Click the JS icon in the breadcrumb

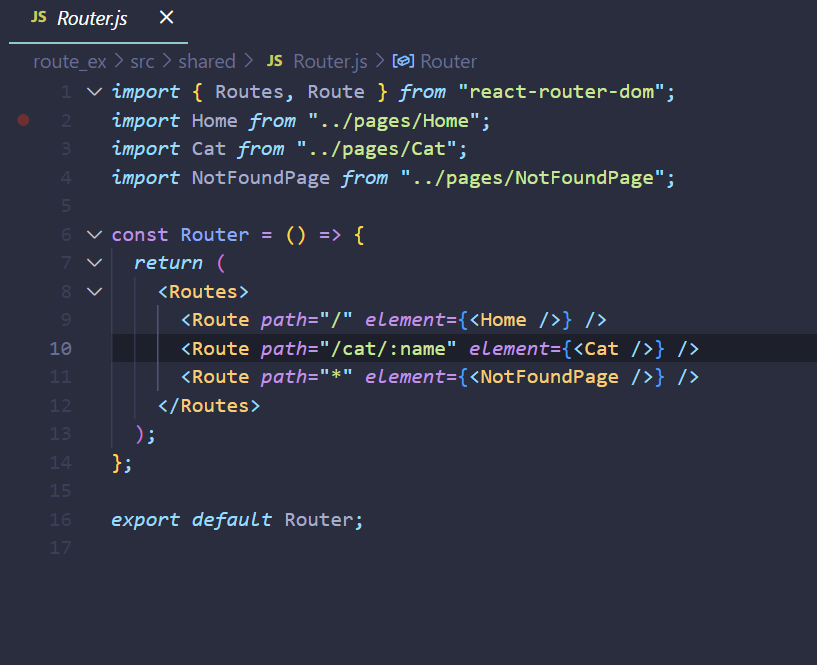(275, 61)
